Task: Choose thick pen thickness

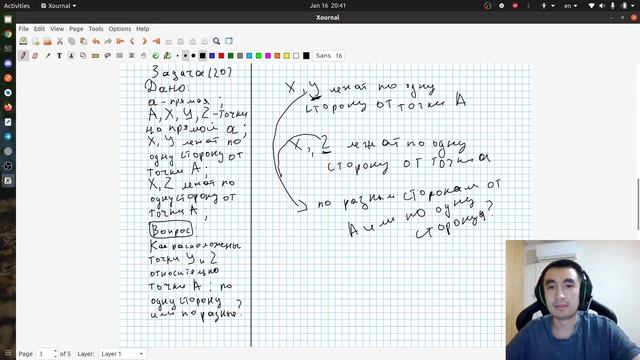Action: tap(193, 56)
